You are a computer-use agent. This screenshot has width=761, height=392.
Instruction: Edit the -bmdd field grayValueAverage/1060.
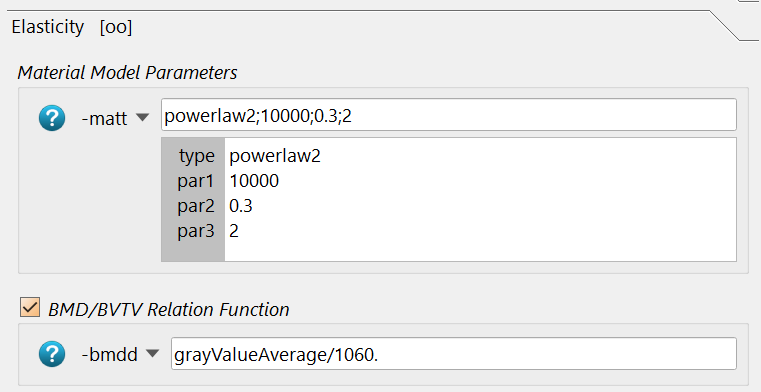(x=454, y=354)
